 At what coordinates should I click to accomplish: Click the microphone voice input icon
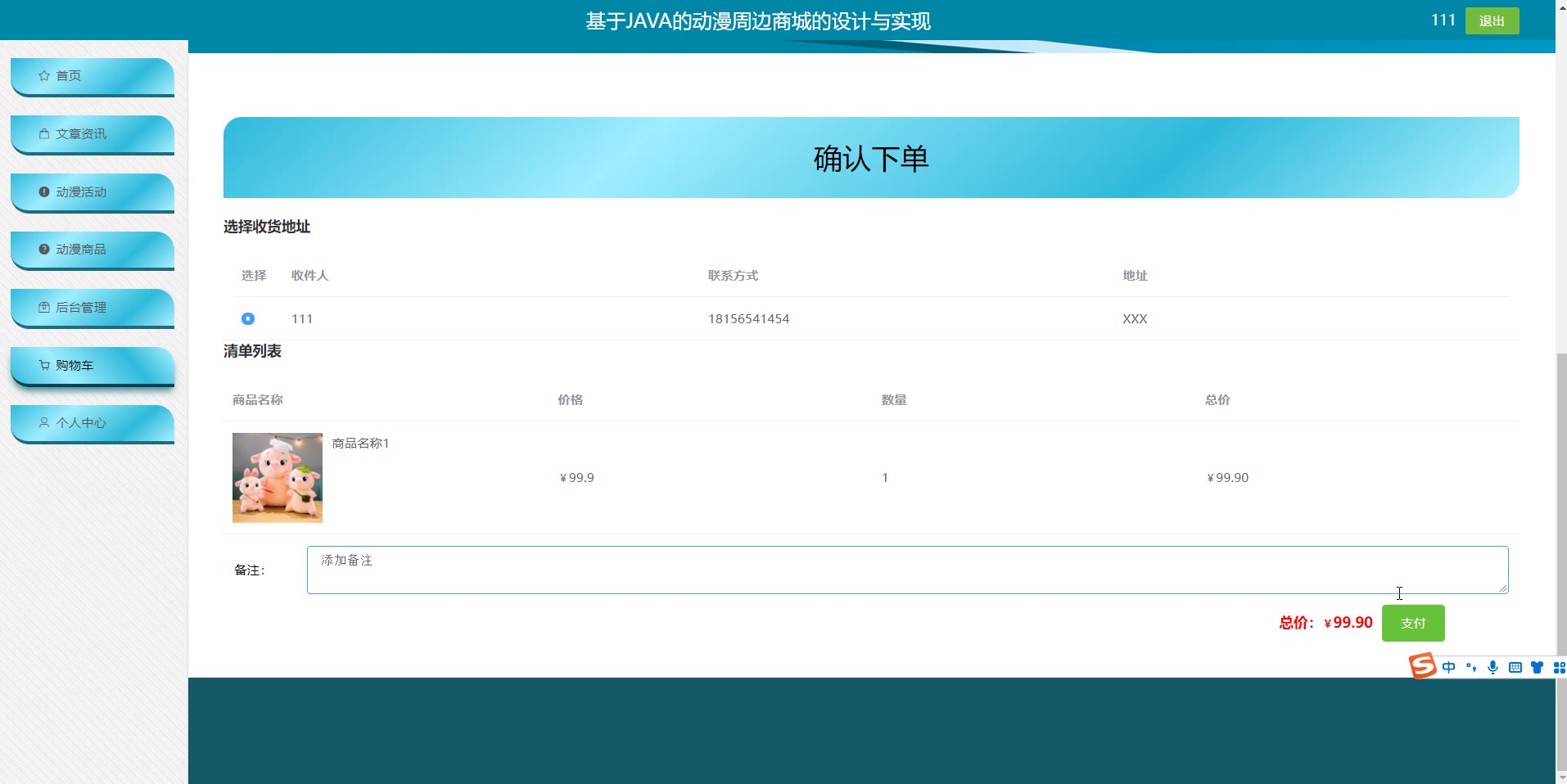pos(1493,668)
